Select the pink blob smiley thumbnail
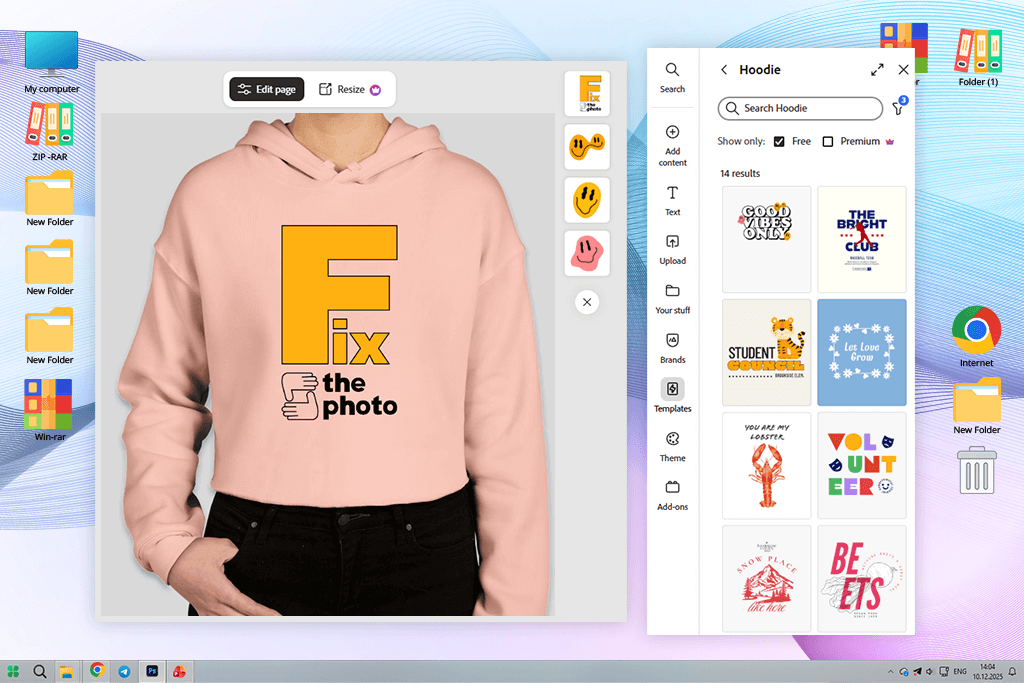1024x683 pixels. (x=586, y=253)
